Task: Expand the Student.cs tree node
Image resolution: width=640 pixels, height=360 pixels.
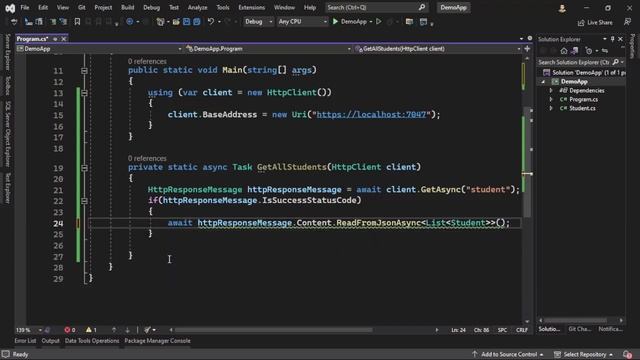Action: 551,108
